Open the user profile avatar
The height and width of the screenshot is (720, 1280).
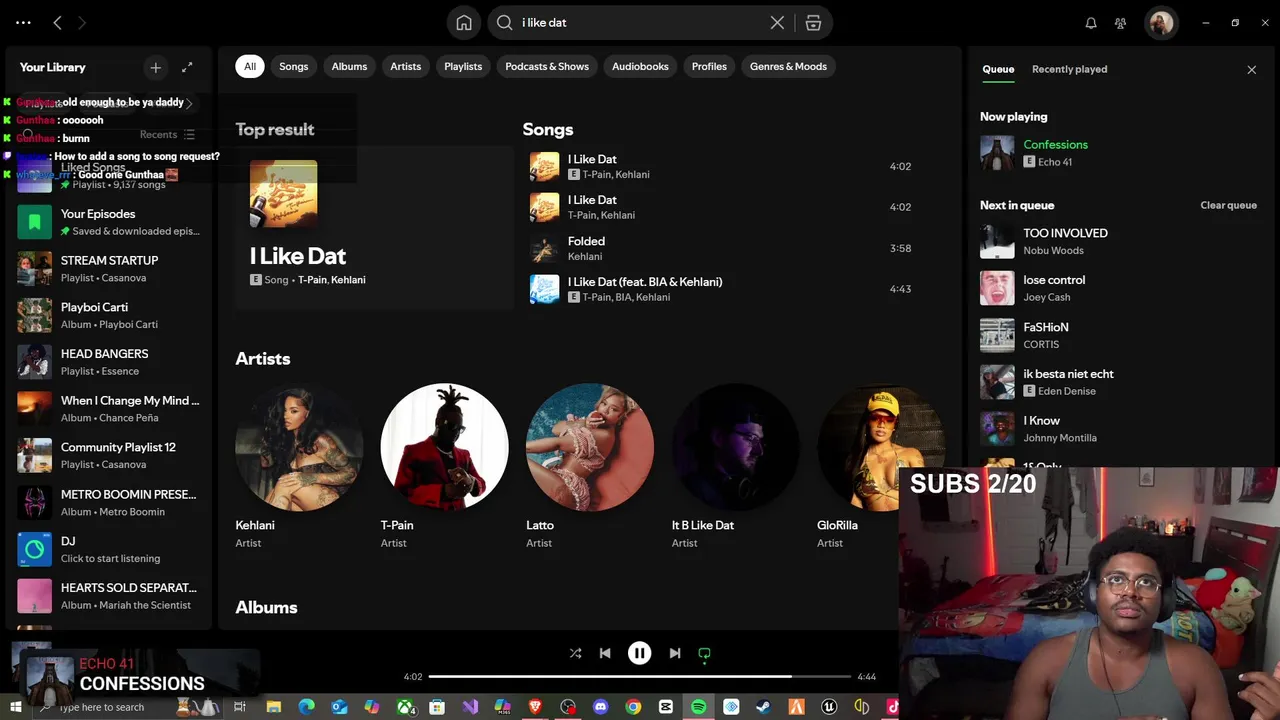click(1161, 23)
